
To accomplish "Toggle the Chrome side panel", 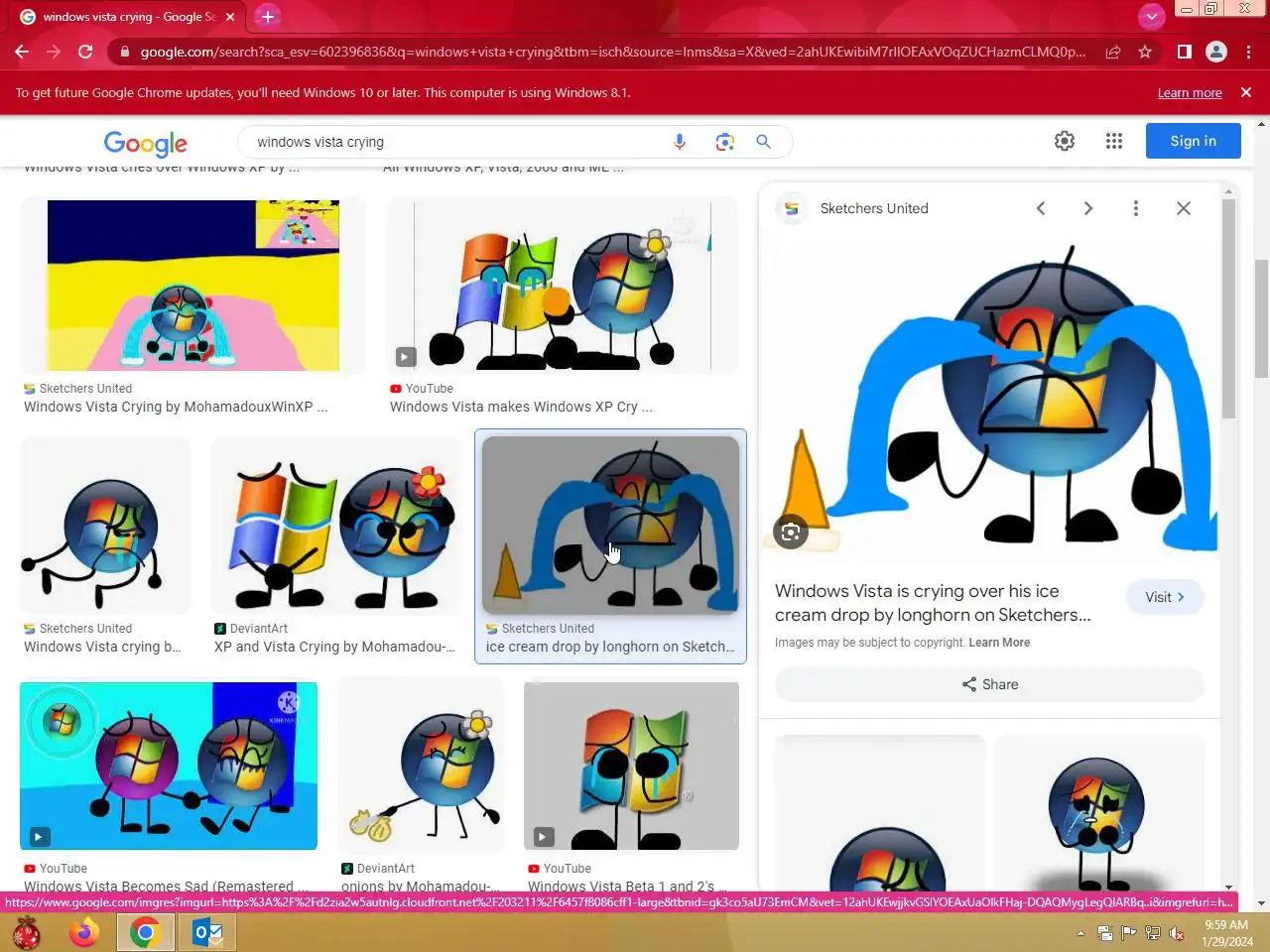I will (1184, 52).
